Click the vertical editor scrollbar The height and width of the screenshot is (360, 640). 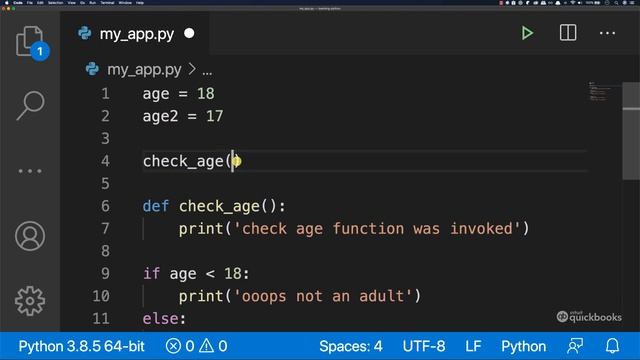(x=631, y=131)
